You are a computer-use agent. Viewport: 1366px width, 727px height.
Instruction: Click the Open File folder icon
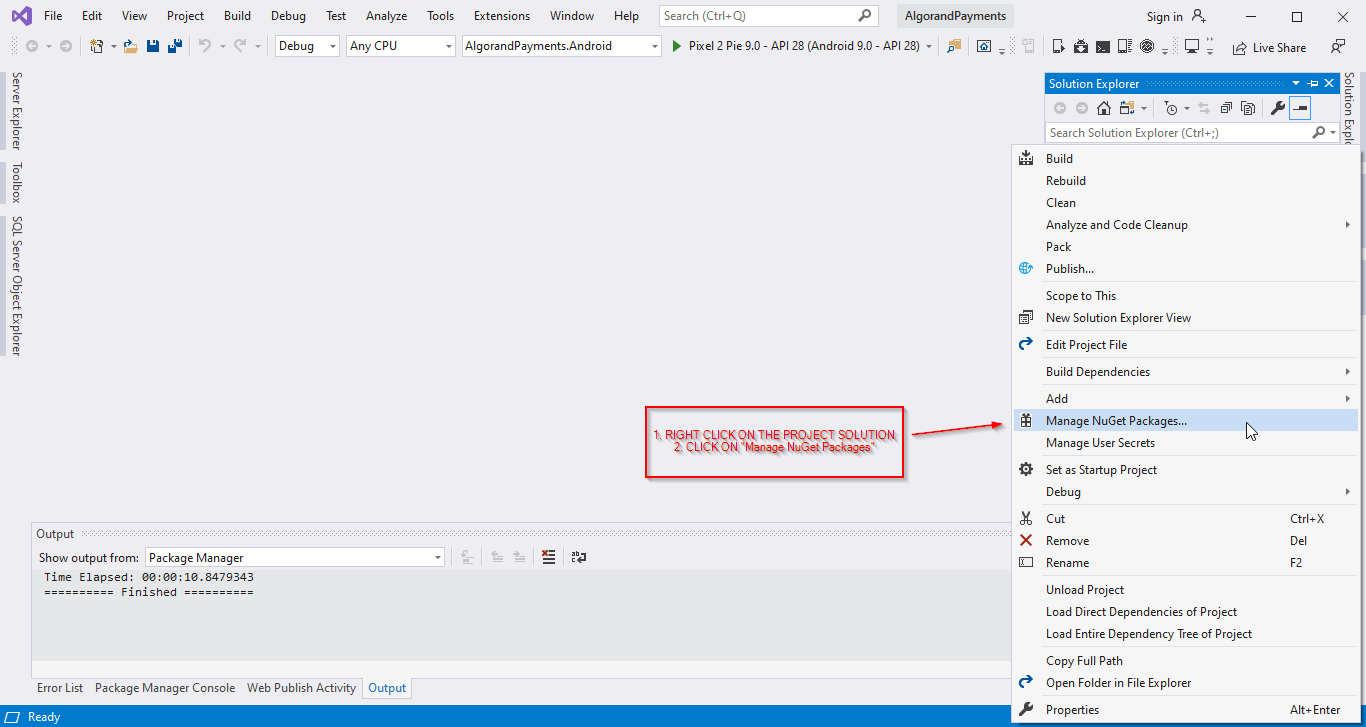130,46
